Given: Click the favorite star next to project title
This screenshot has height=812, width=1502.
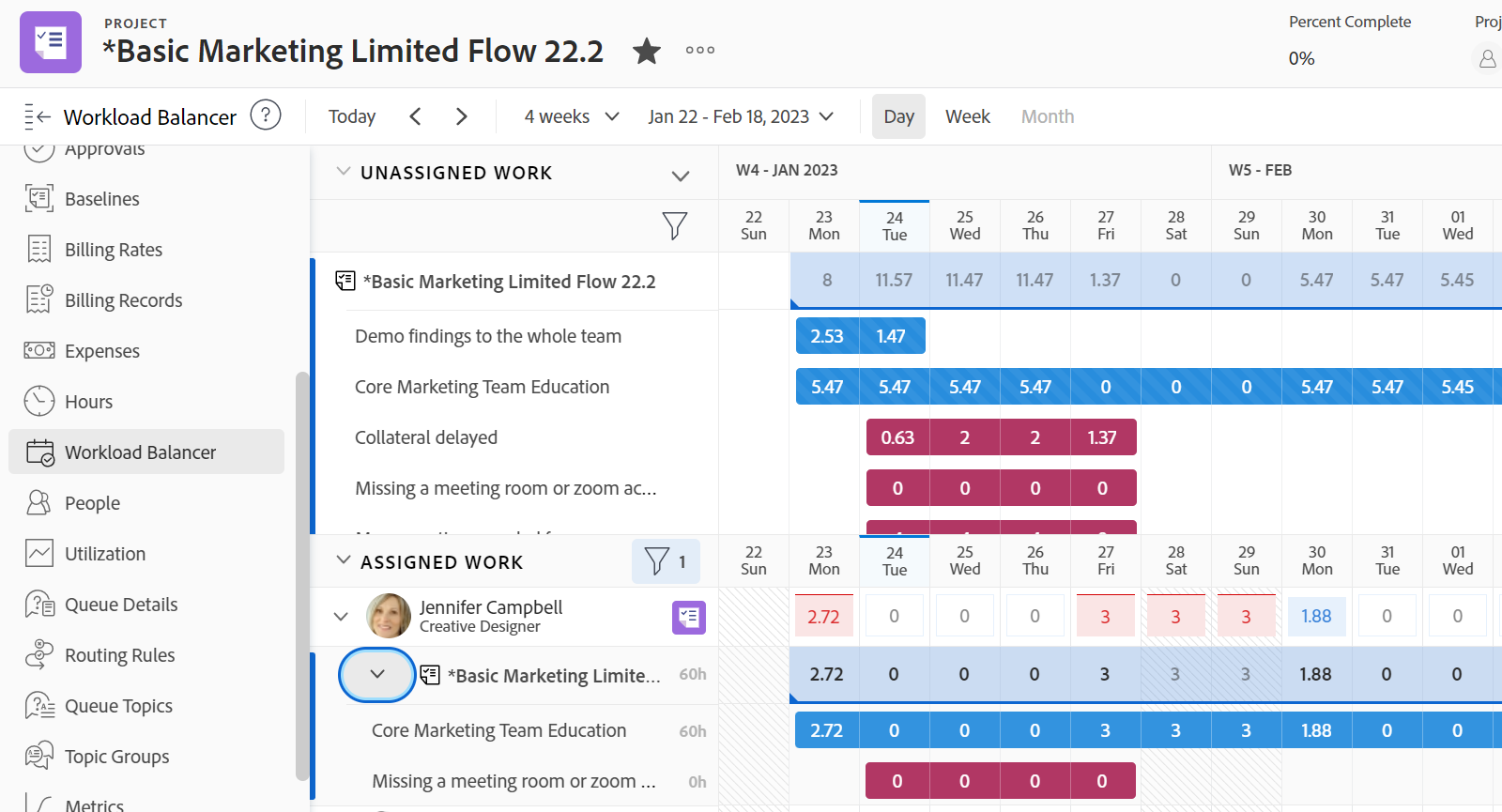Looking at the screenshot, I should [646, 51].
